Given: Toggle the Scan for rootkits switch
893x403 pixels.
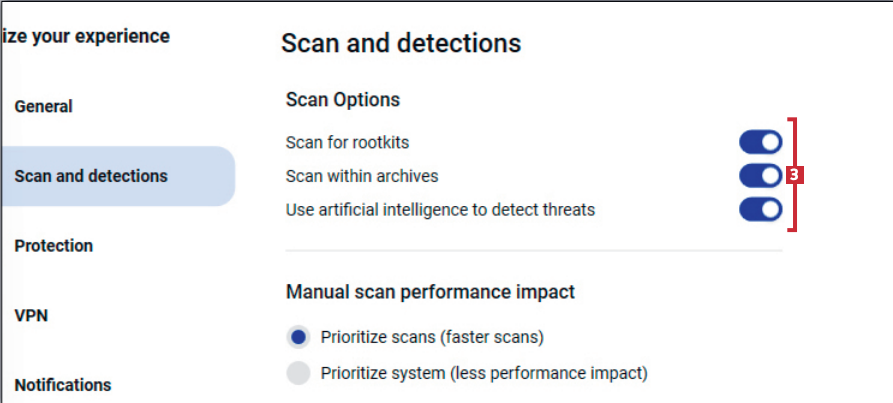Looking at the screenshot, I should click(760, 142).
